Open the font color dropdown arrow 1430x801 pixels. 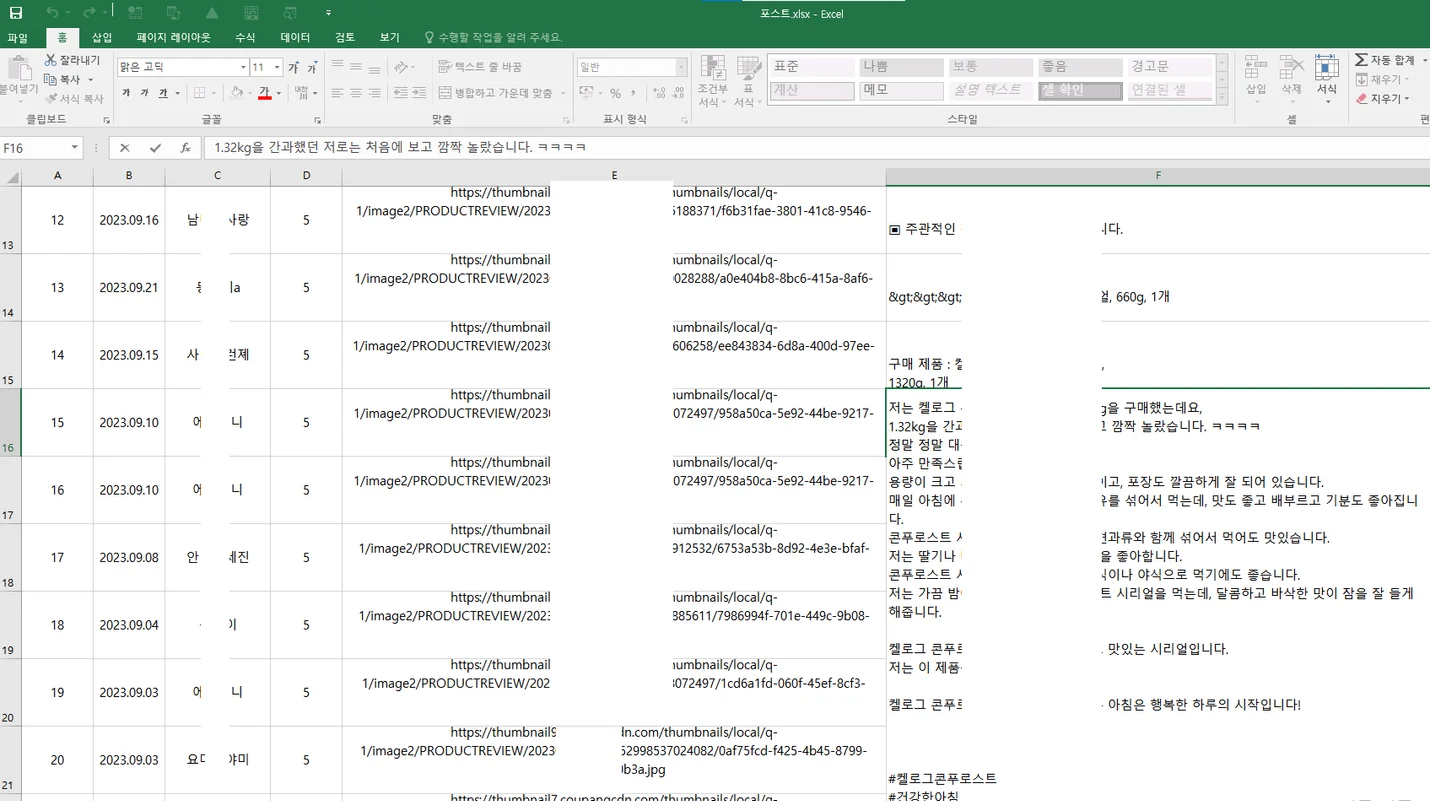pyautogui.click(x=278, y=93)
